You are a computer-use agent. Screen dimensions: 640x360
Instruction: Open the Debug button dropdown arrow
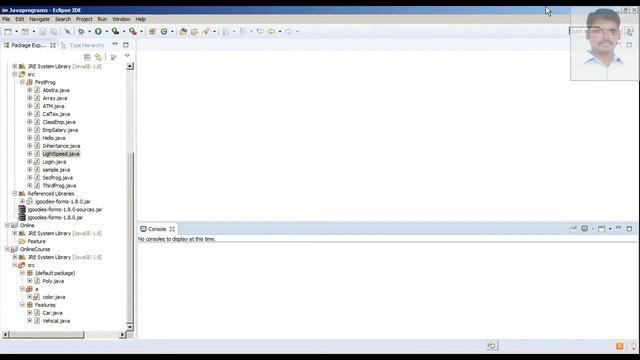click(89, 31)
